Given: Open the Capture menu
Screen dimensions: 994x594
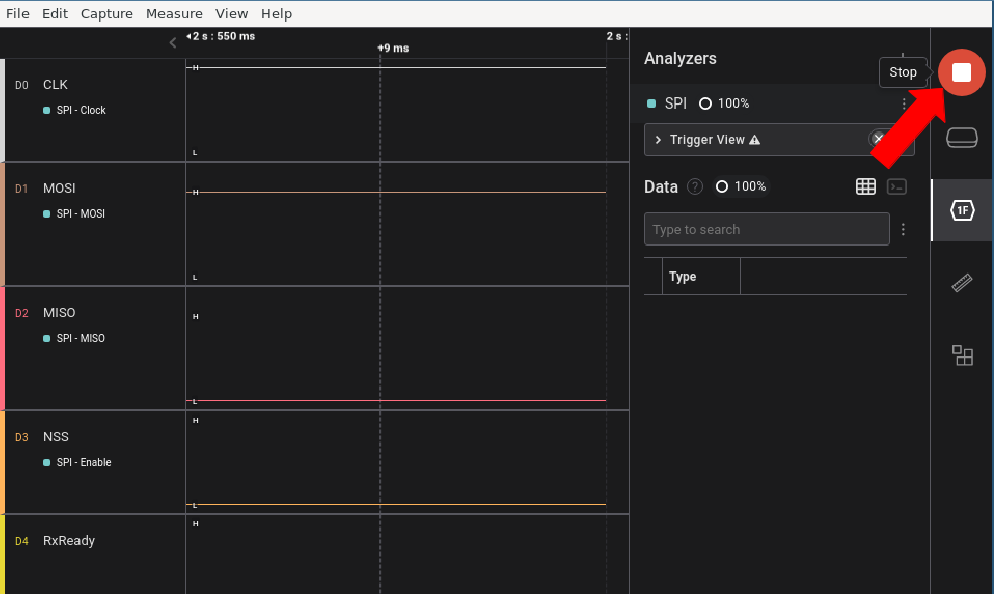Looking at the screenshot, I should coord(107,13).
